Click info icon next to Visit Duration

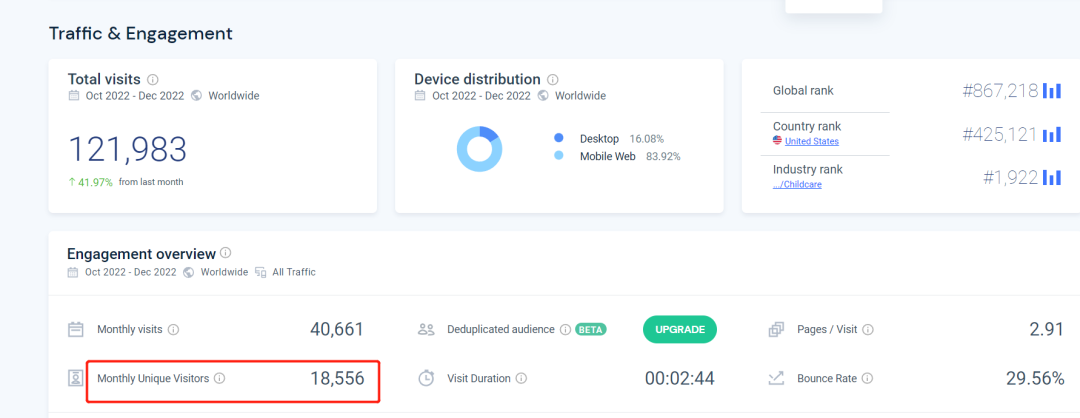(521, 378)
